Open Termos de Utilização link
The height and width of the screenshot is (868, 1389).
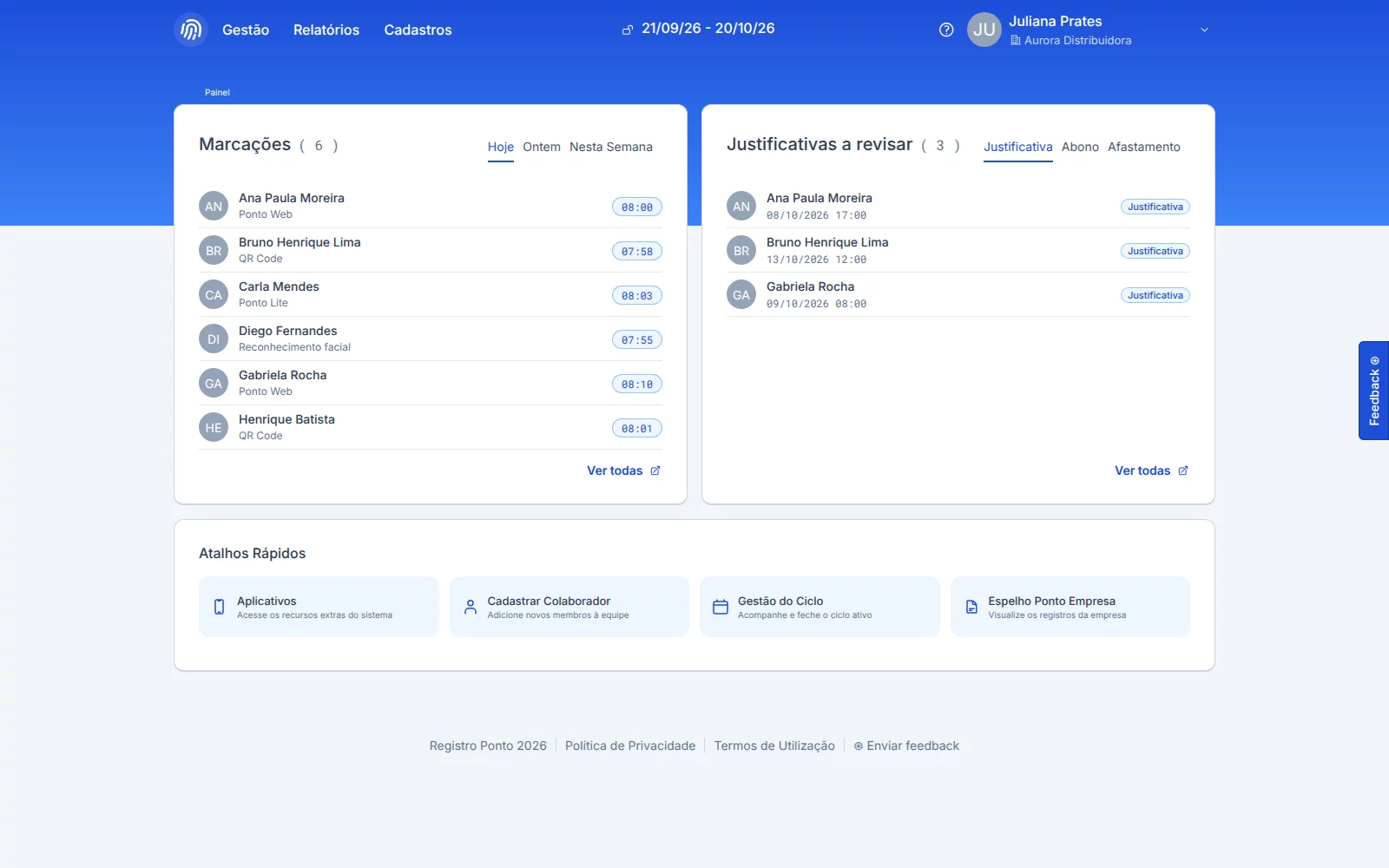click(x=774, y=746)
